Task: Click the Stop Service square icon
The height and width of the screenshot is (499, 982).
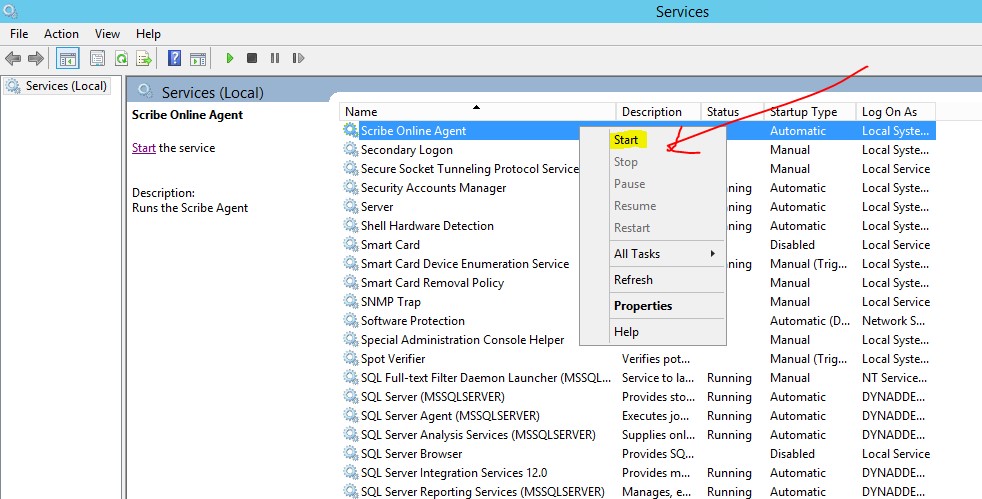Action: coord(252,58)
